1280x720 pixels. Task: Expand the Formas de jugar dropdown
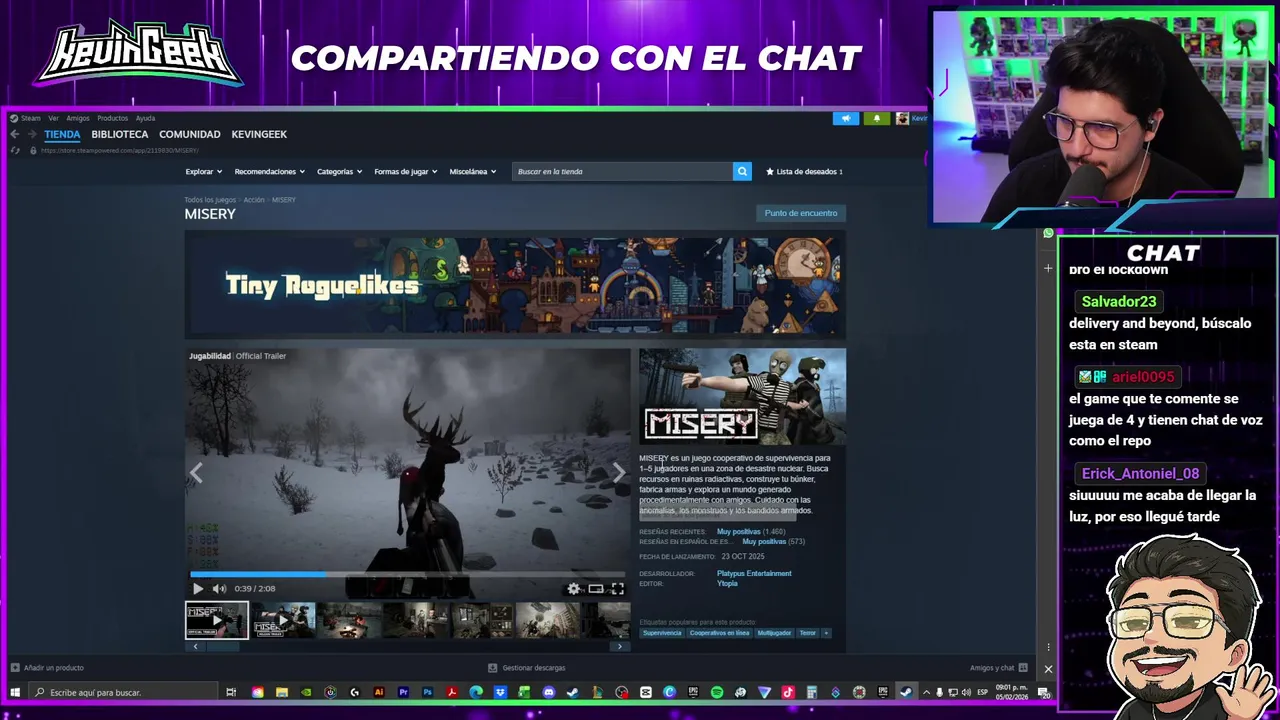coord(406,172)
